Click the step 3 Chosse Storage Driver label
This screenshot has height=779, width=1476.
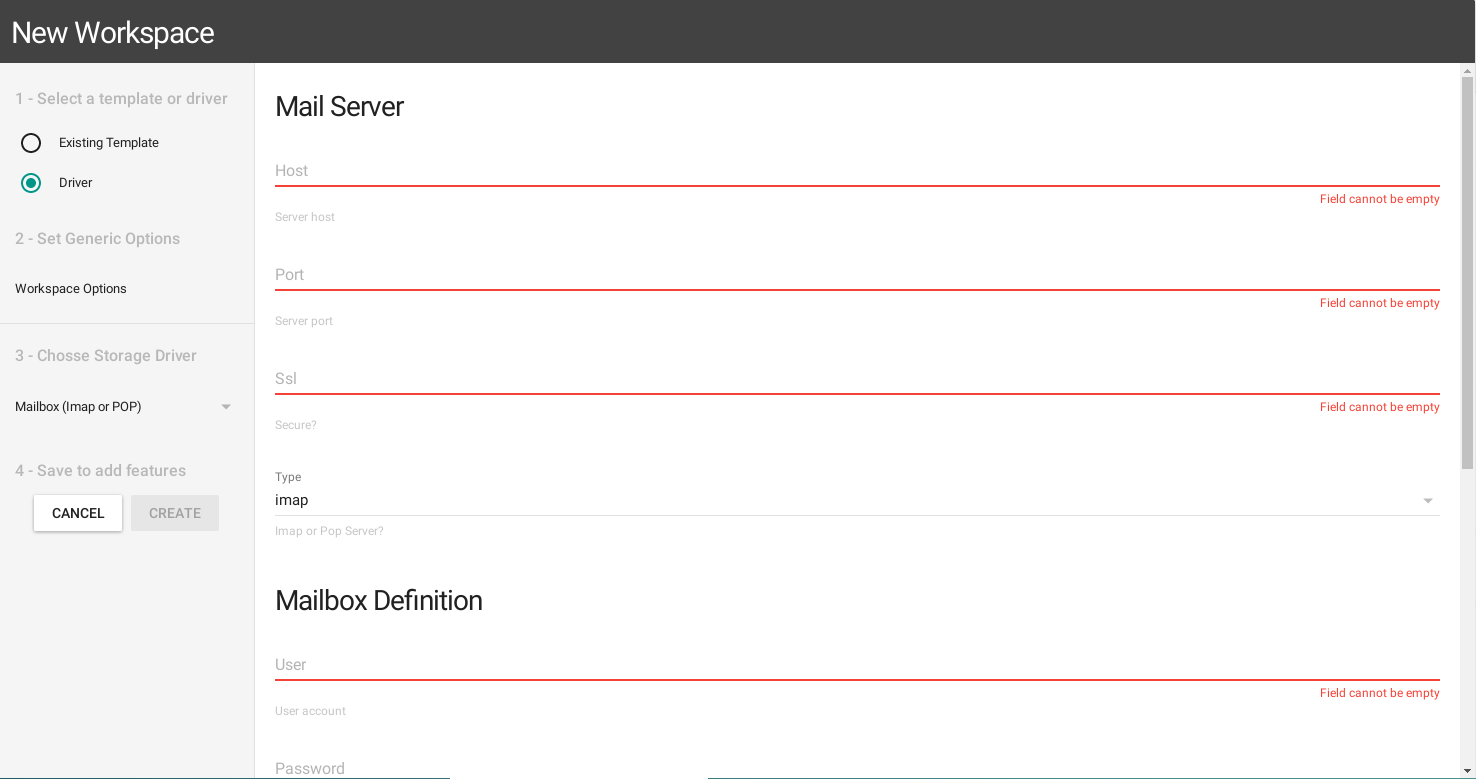click(106, 356)
